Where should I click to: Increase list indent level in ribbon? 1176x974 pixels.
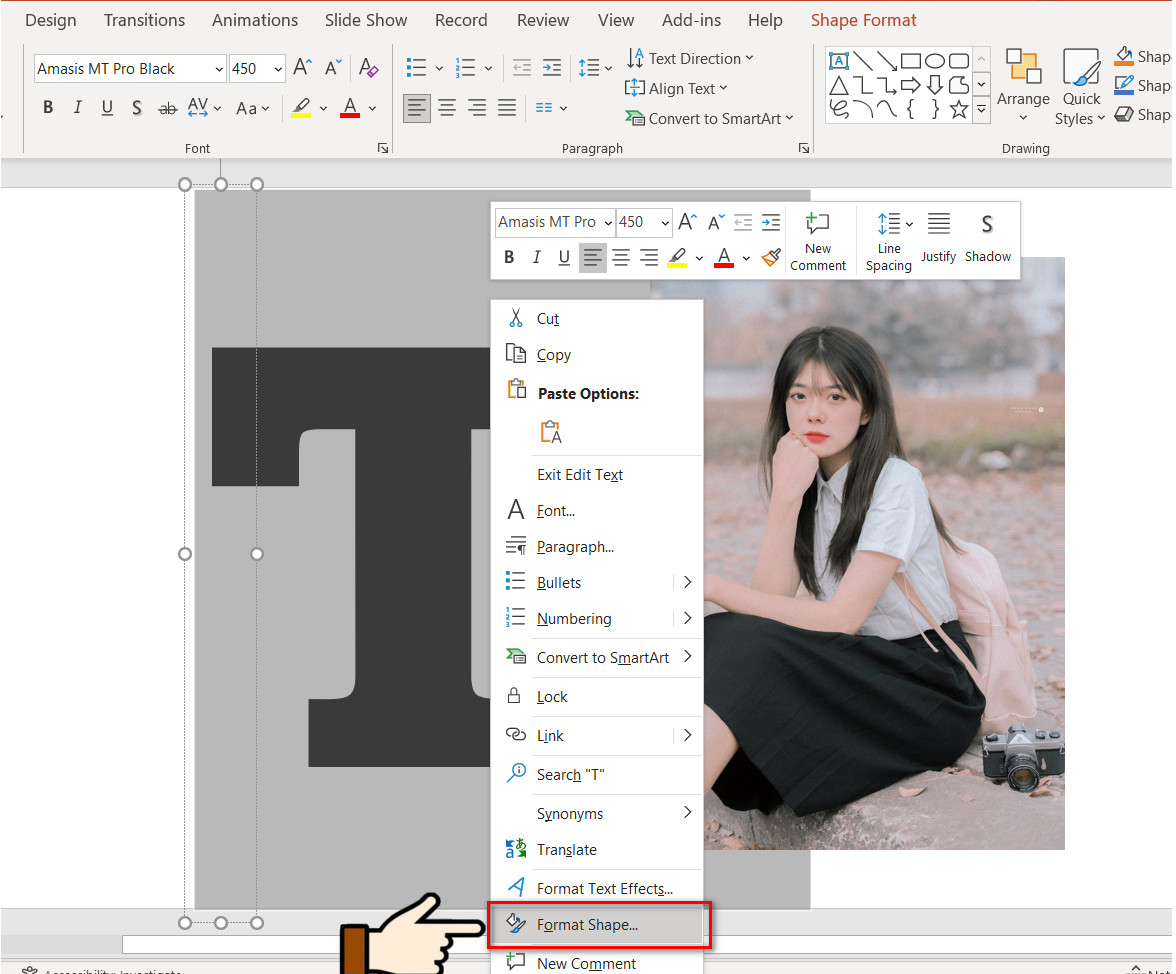552,68
